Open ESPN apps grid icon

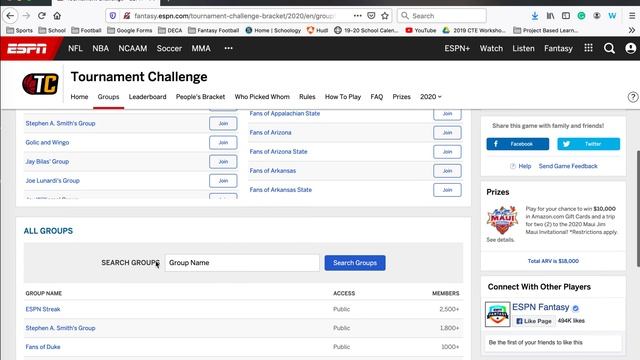pyautogui.click(x=588, y=48)
